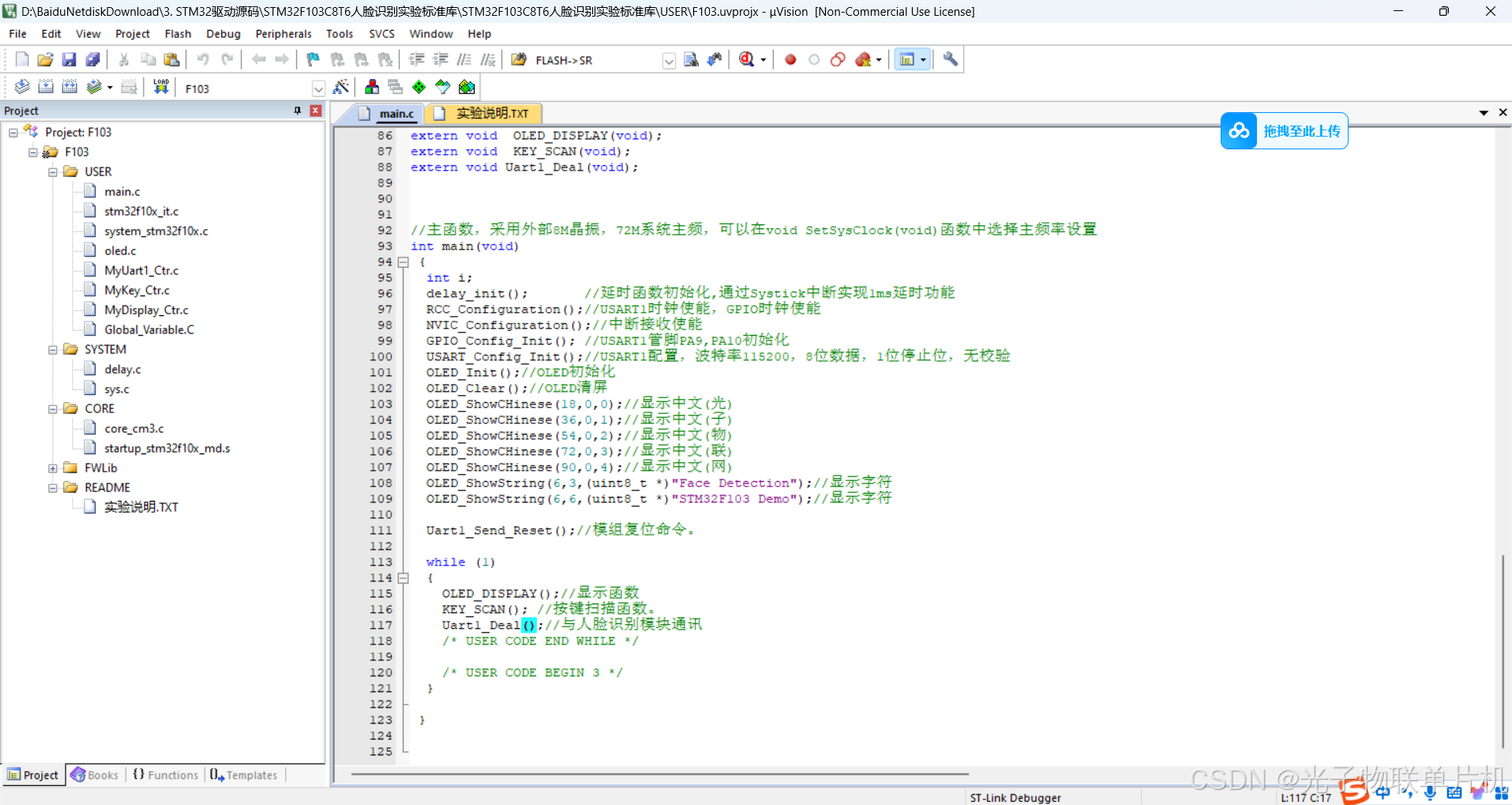This screenshot has width=1512, height=805.
Task: Open Configuration wrench icon
Action: coord(951,60)
